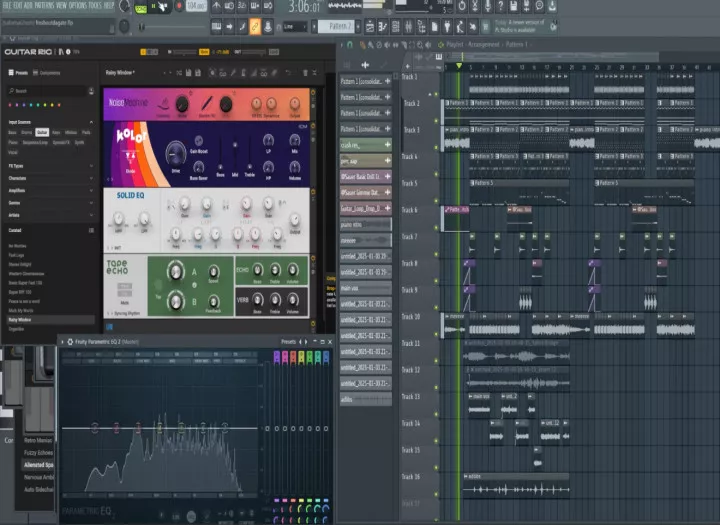Click the speech bubble icon in top toolbar

point(539,6)
